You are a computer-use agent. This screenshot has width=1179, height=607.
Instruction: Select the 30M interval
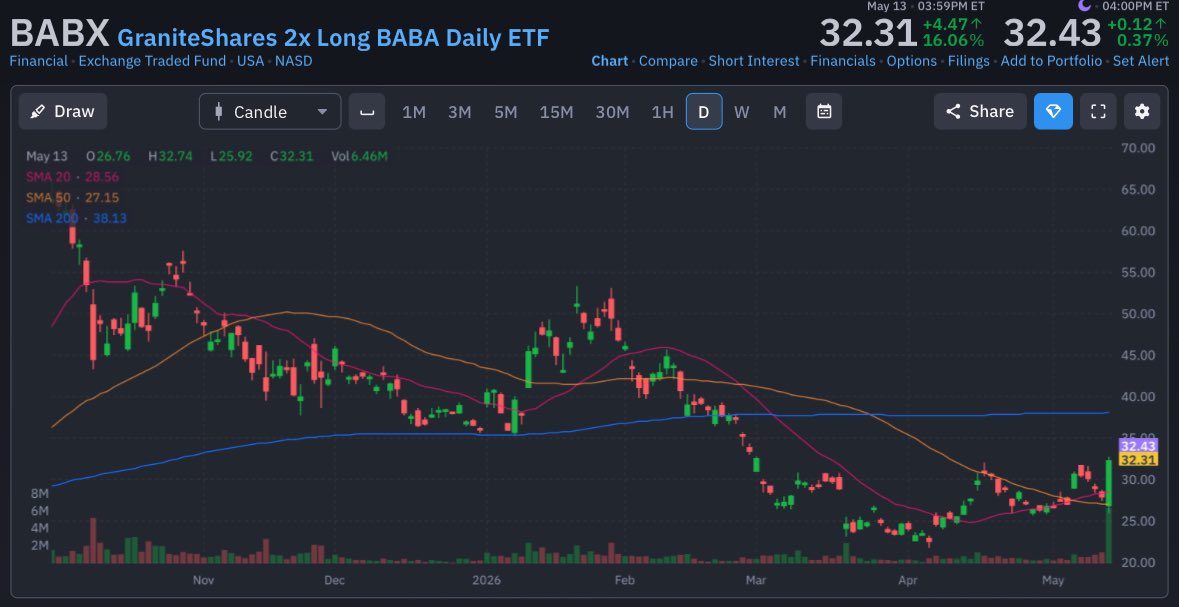(612, 112)
